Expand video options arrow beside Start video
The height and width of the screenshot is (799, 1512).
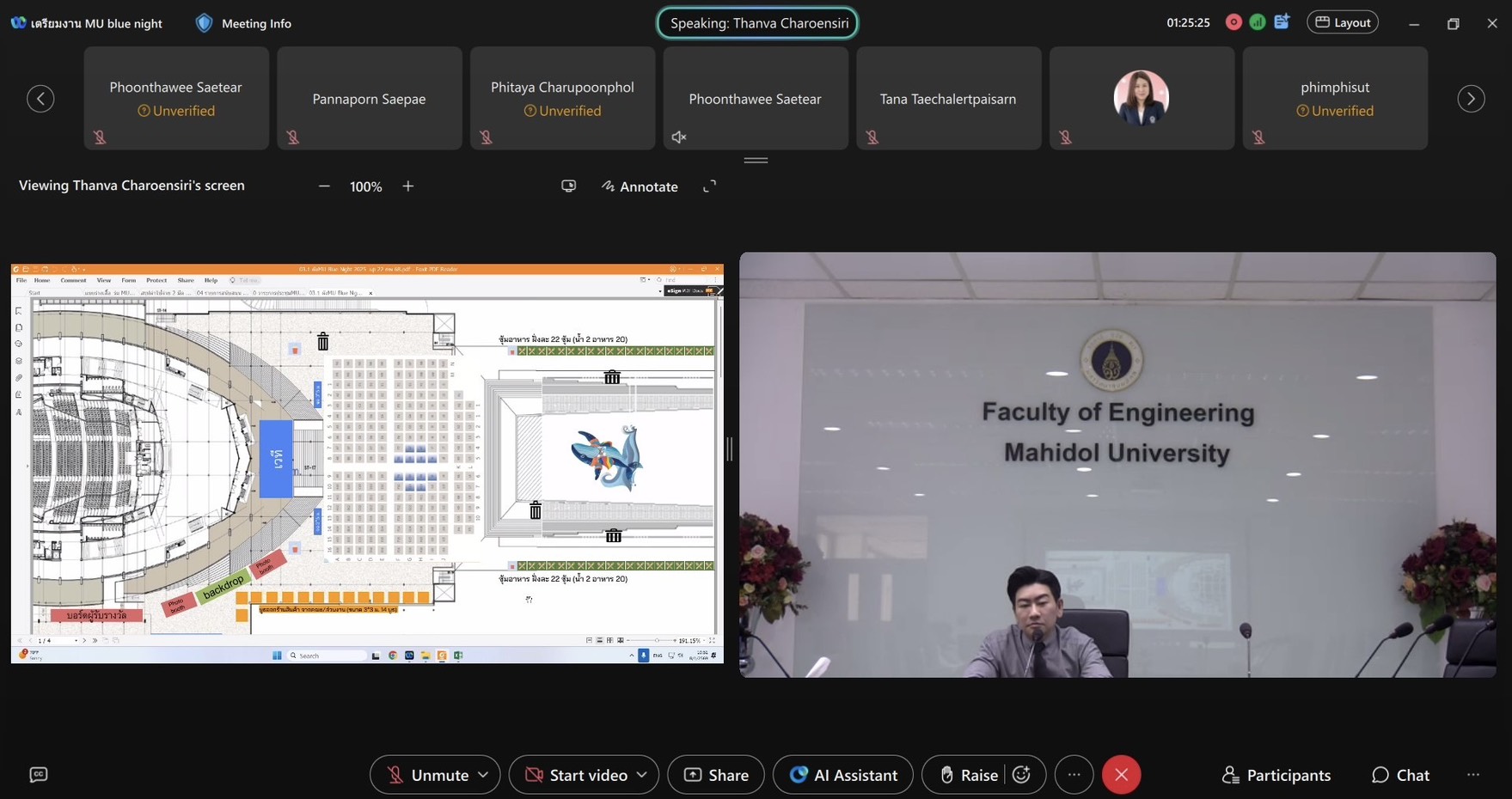[x=642, y=775]
